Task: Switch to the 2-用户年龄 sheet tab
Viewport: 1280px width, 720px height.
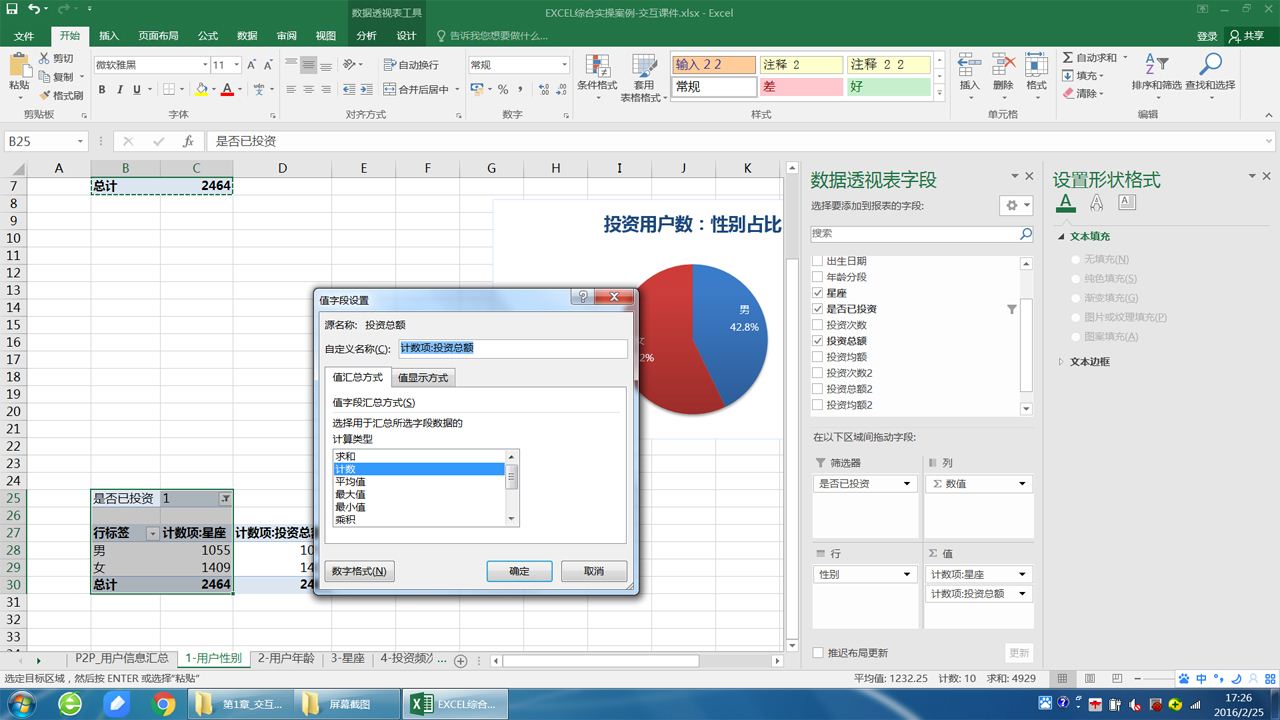Action: pos(286,659)
